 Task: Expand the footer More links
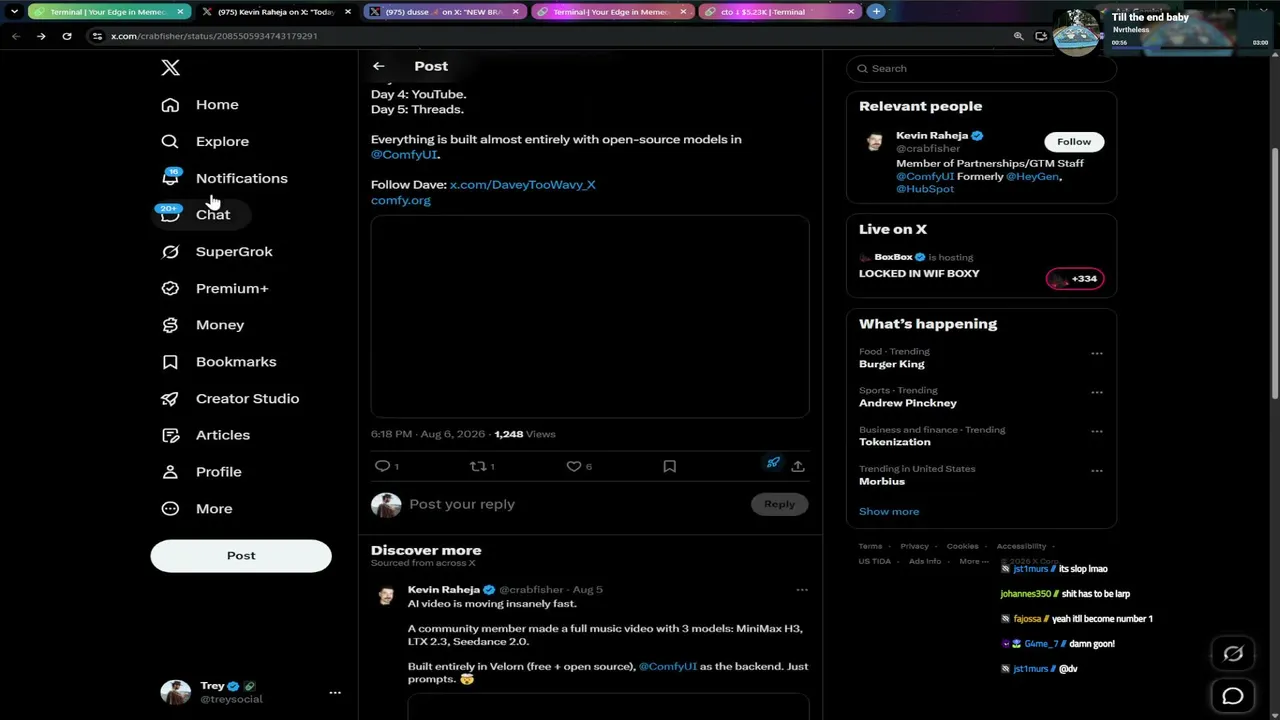(973, 561)
